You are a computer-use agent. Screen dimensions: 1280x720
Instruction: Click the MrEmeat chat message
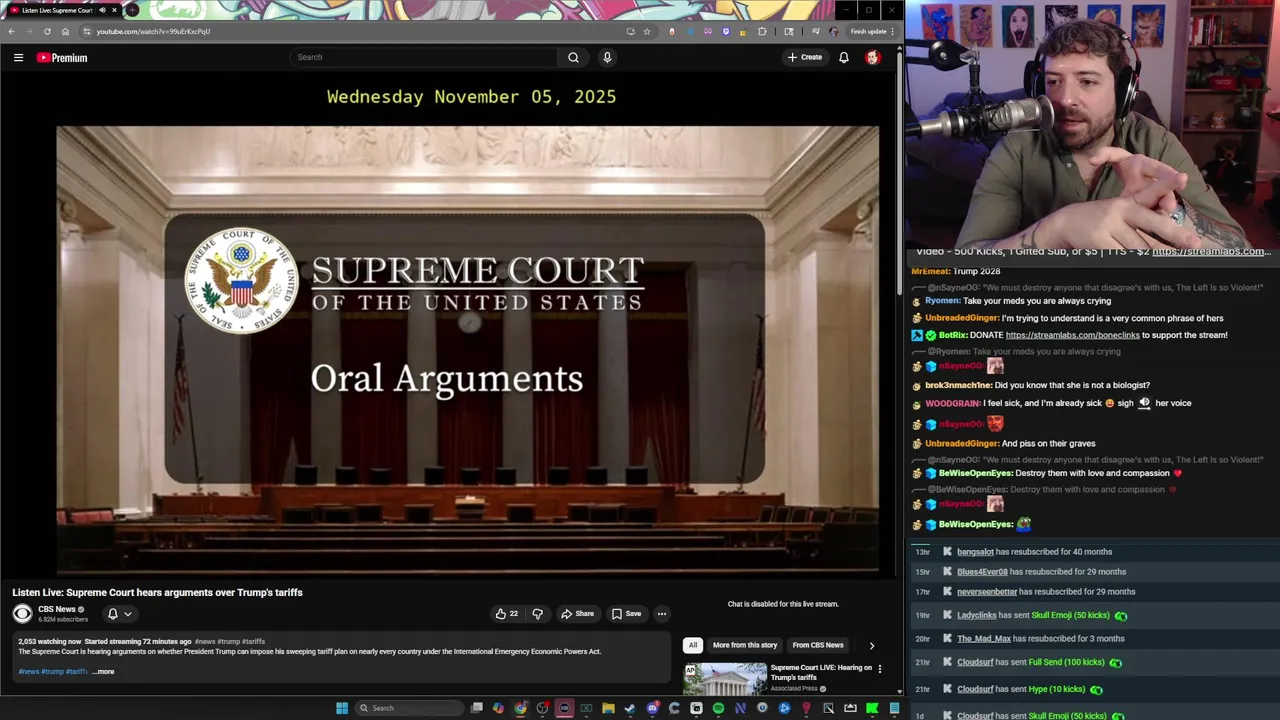[956, 271]
